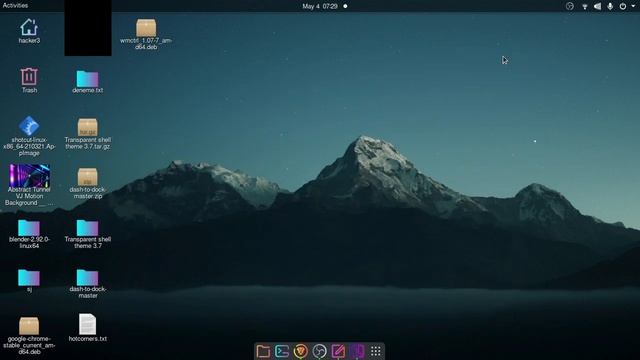The height and width of the screenshot is (360, 640).
Task: Open the clock calendar showing May 4 07:29
Action: click(x=320, y=6)
